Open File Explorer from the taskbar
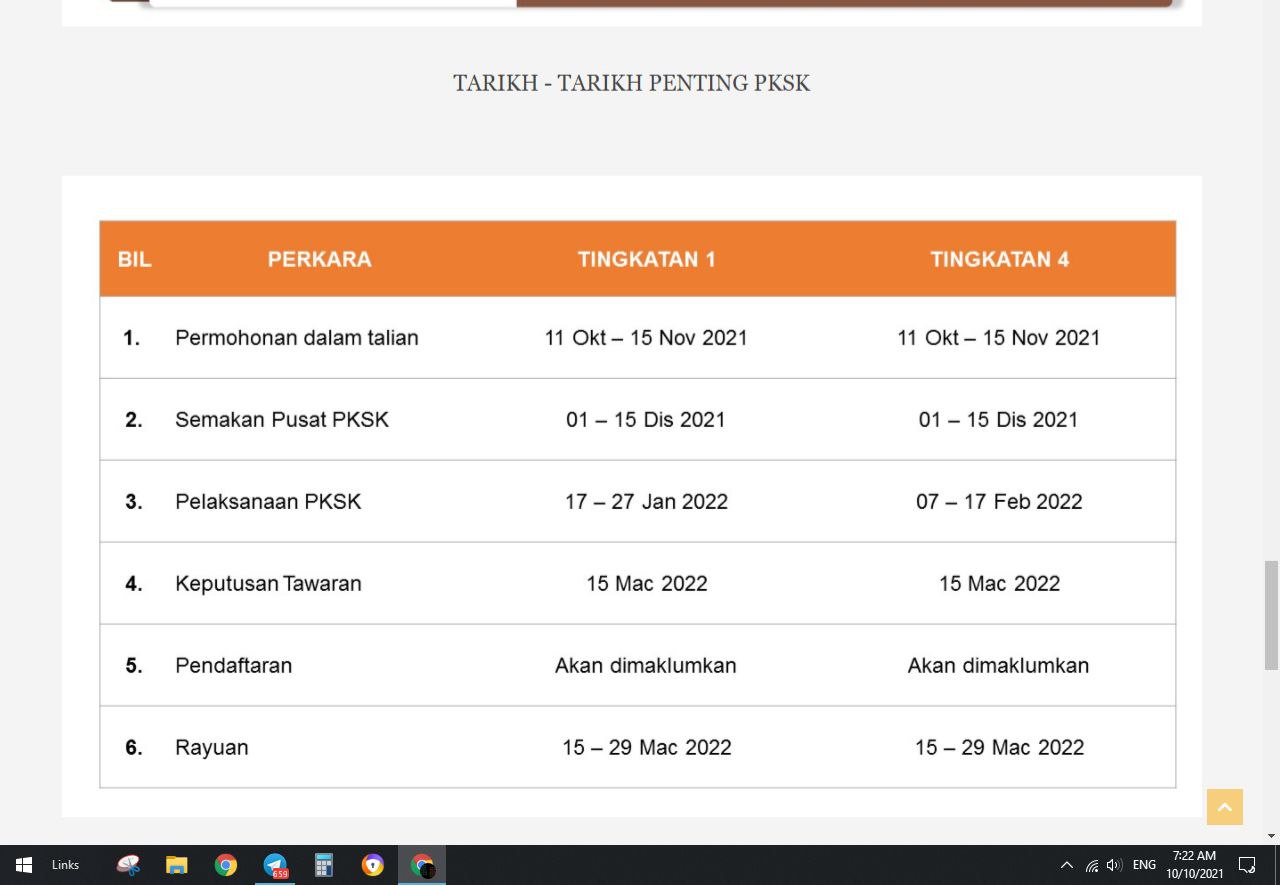Image resolution: width=1280 pixels, height=885 pixels. coord(177,865)
